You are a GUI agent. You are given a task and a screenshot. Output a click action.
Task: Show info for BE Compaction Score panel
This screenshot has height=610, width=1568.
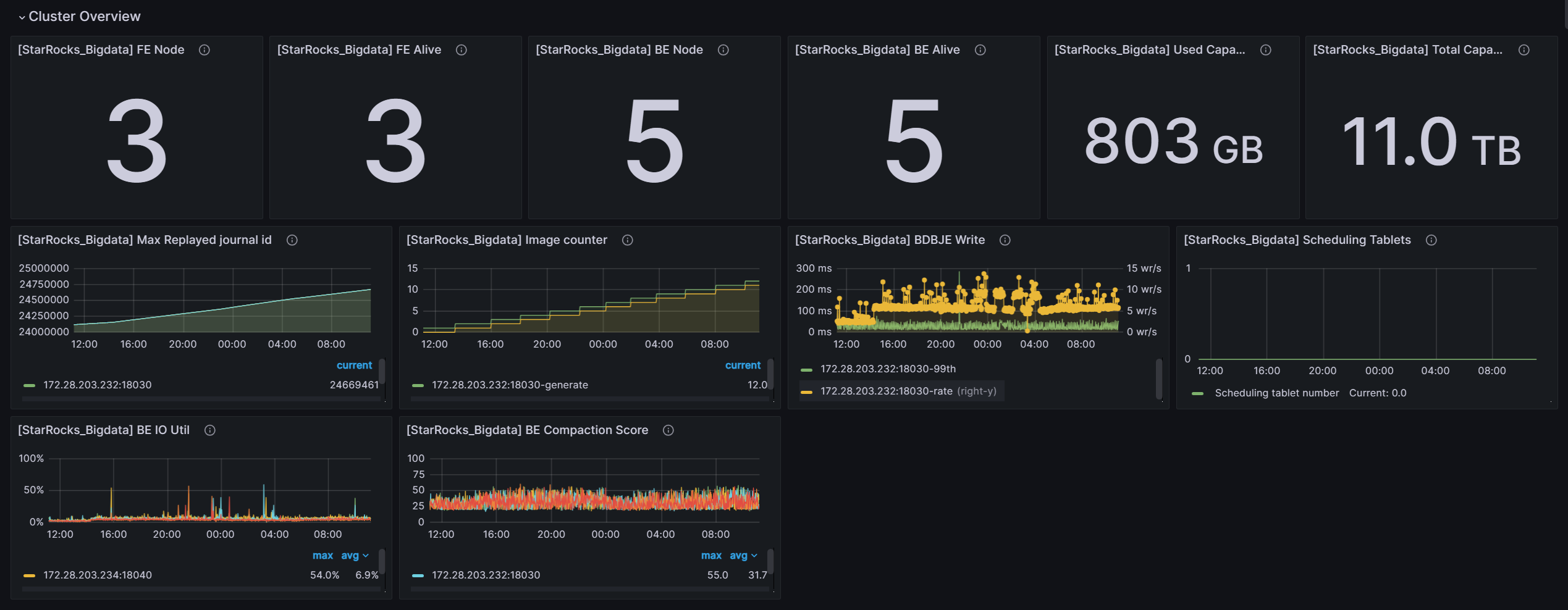coord(668,430)
